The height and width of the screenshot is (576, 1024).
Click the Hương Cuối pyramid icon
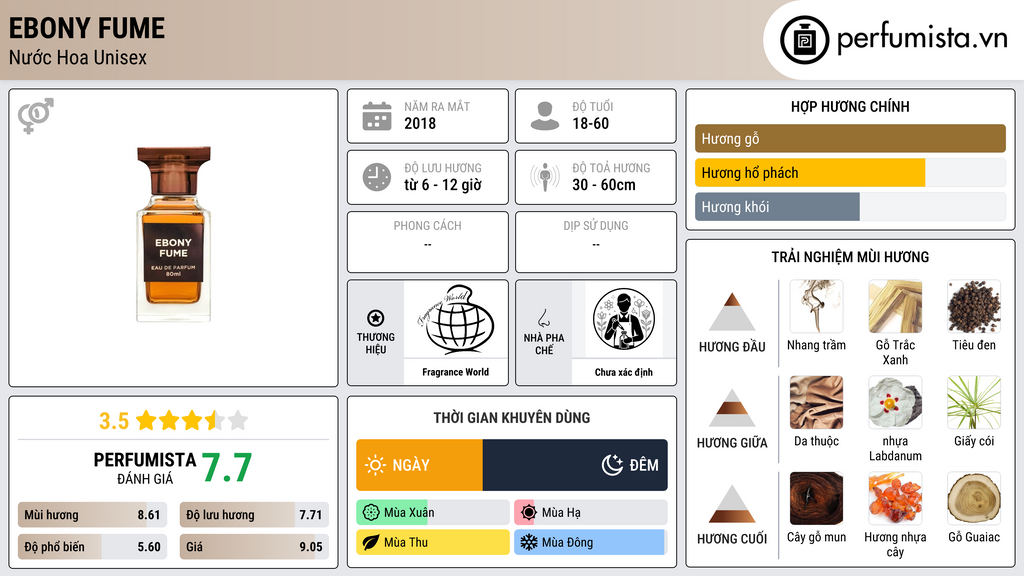(x=732, y=504)
